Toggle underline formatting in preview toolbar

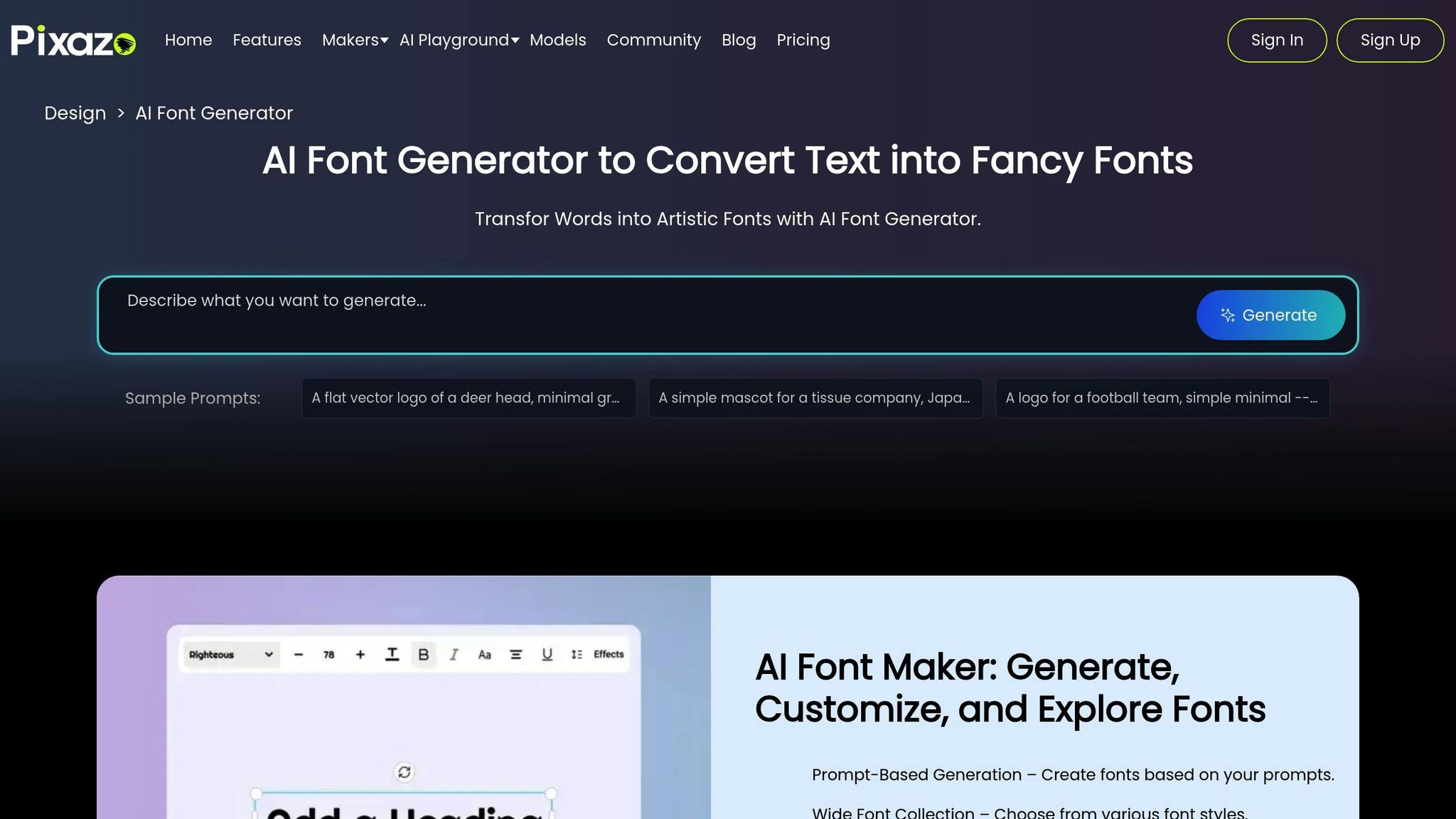tap(547, 654)
